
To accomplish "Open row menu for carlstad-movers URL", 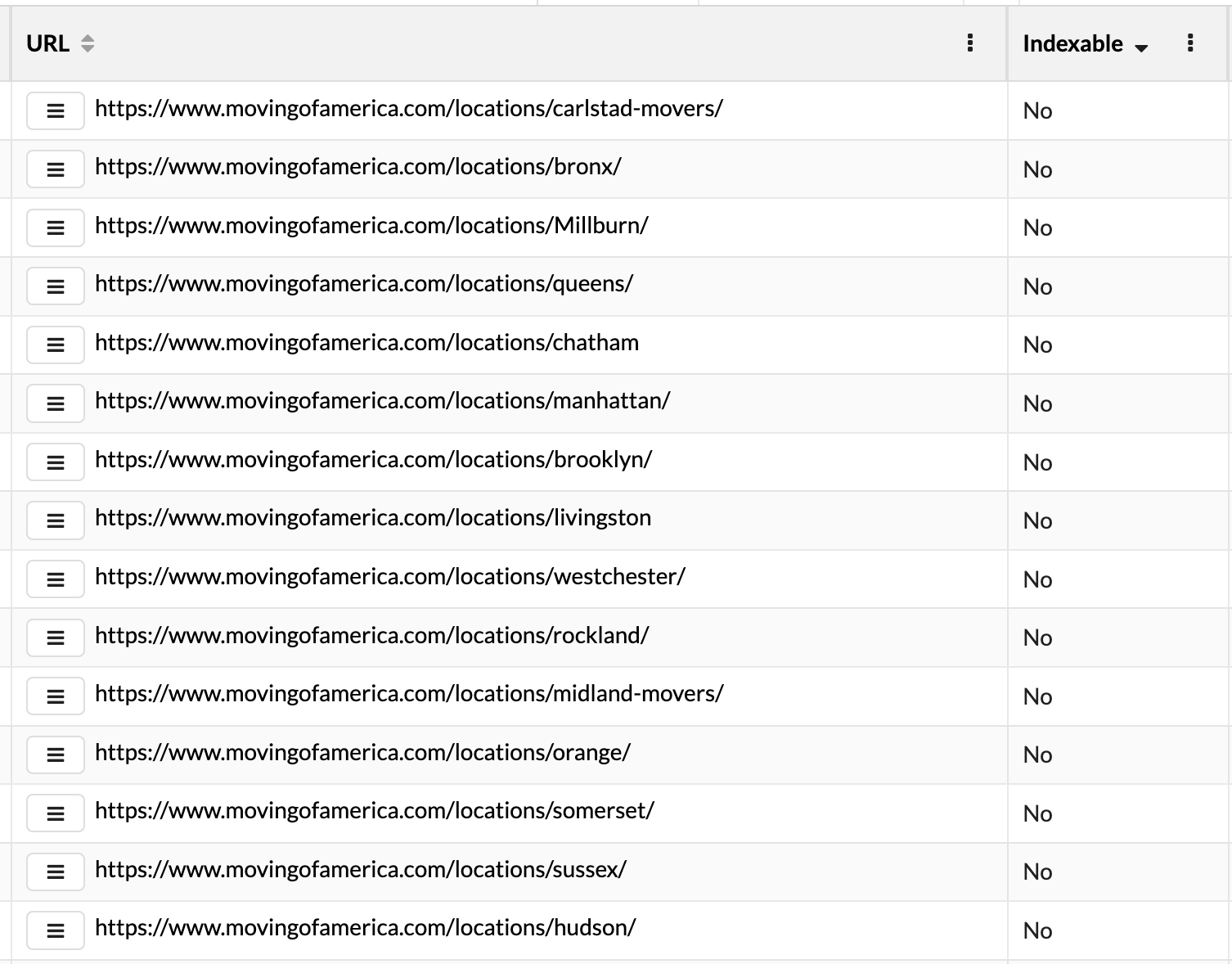I will 56,111.
